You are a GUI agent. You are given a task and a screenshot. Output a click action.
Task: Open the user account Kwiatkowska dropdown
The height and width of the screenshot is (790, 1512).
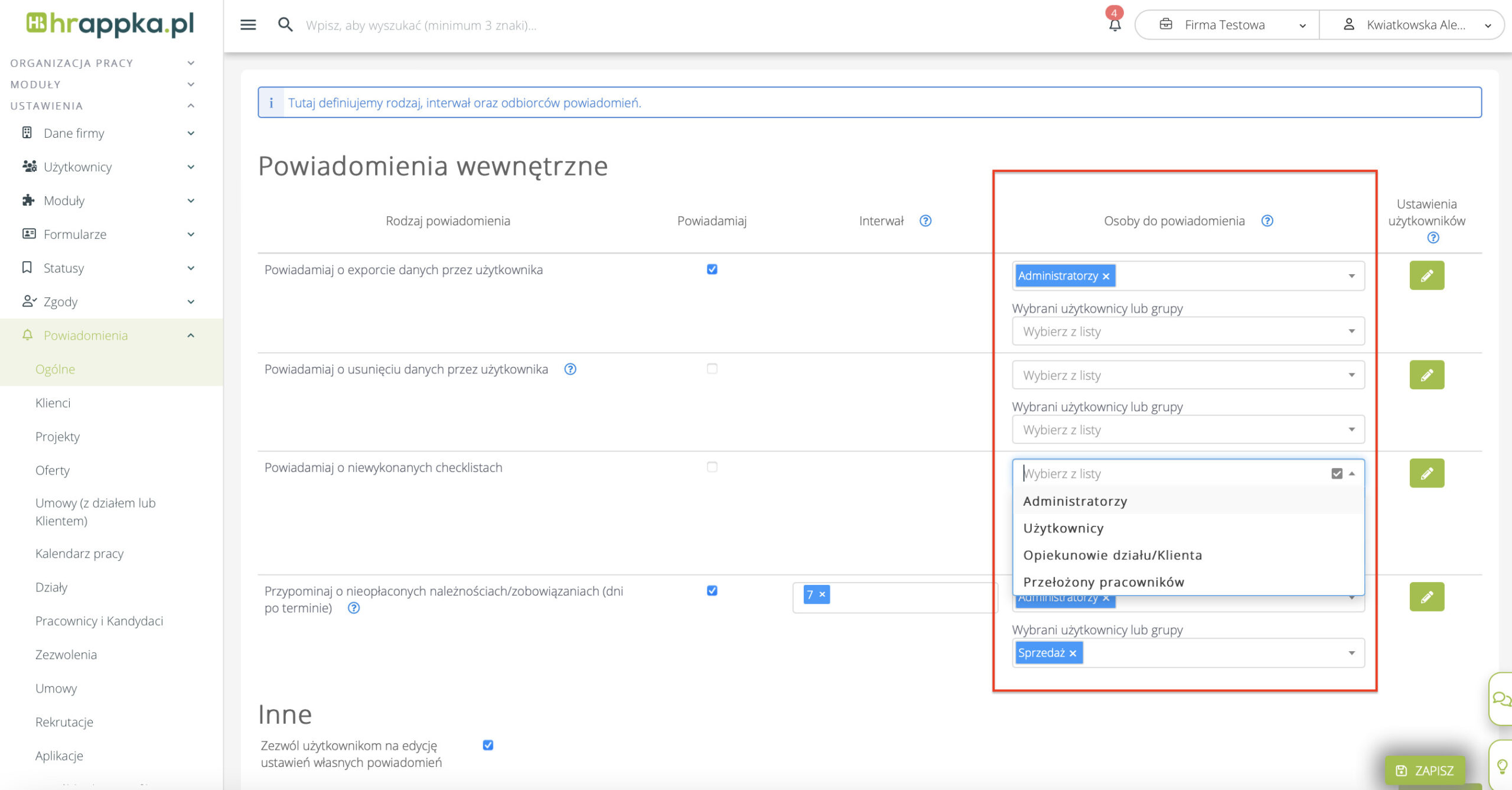(x=1415, y=25)
